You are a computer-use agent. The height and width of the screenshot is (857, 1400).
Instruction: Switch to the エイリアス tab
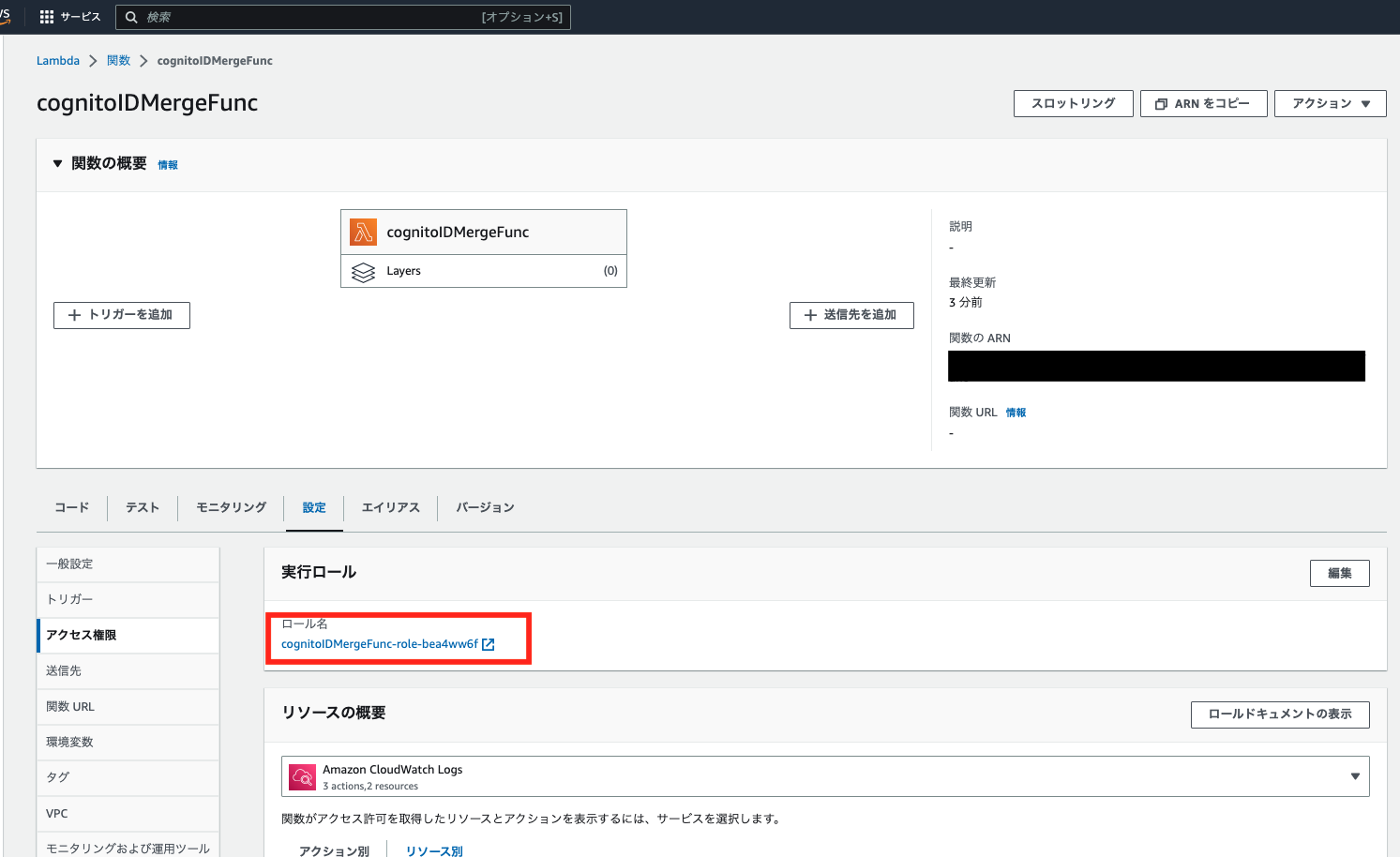pos(391,507)
